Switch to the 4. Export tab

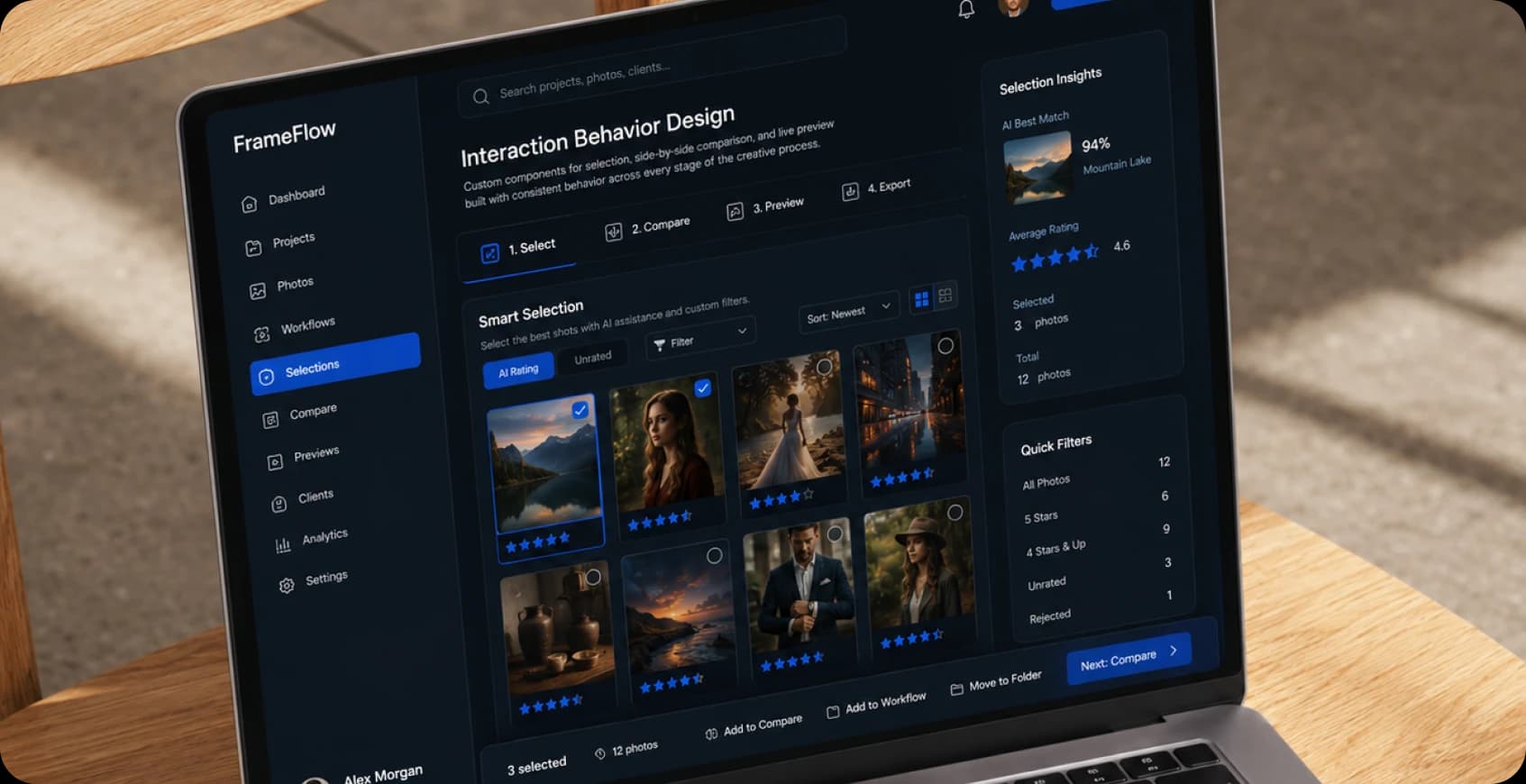point(877,187)
